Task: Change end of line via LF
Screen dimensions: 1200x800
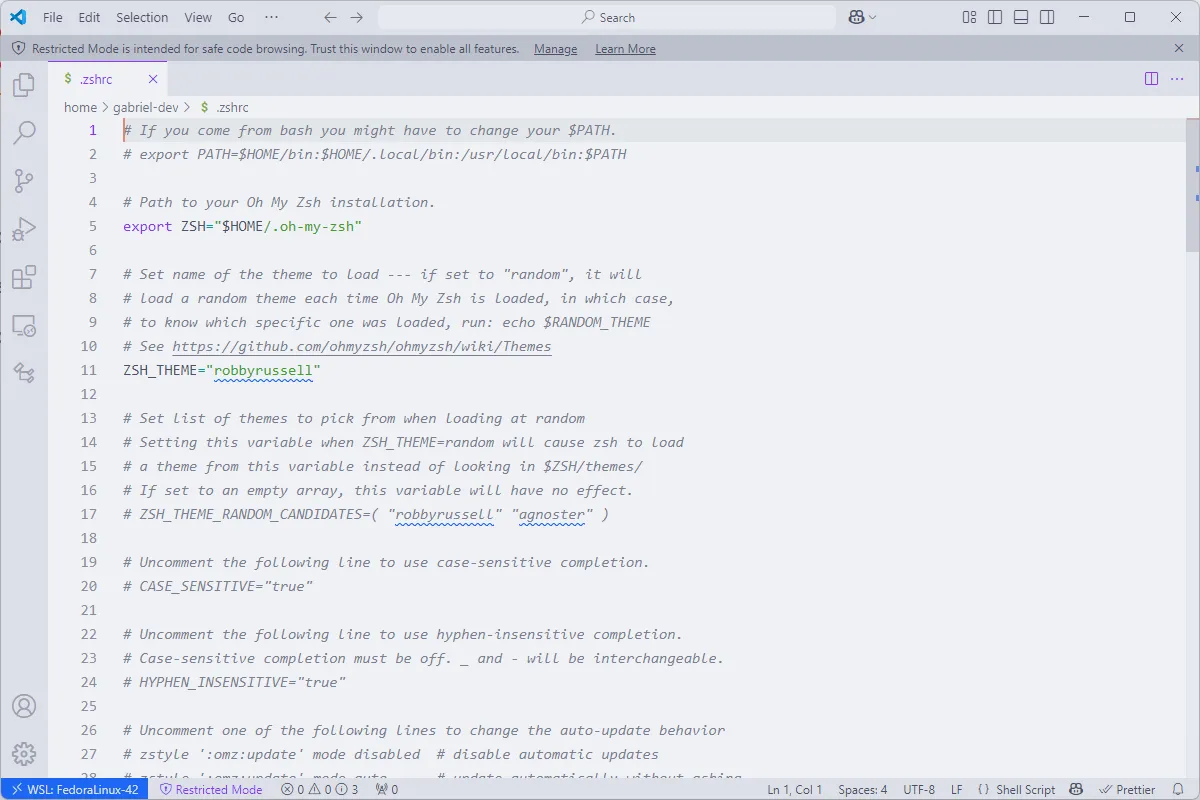Action: 957,789
